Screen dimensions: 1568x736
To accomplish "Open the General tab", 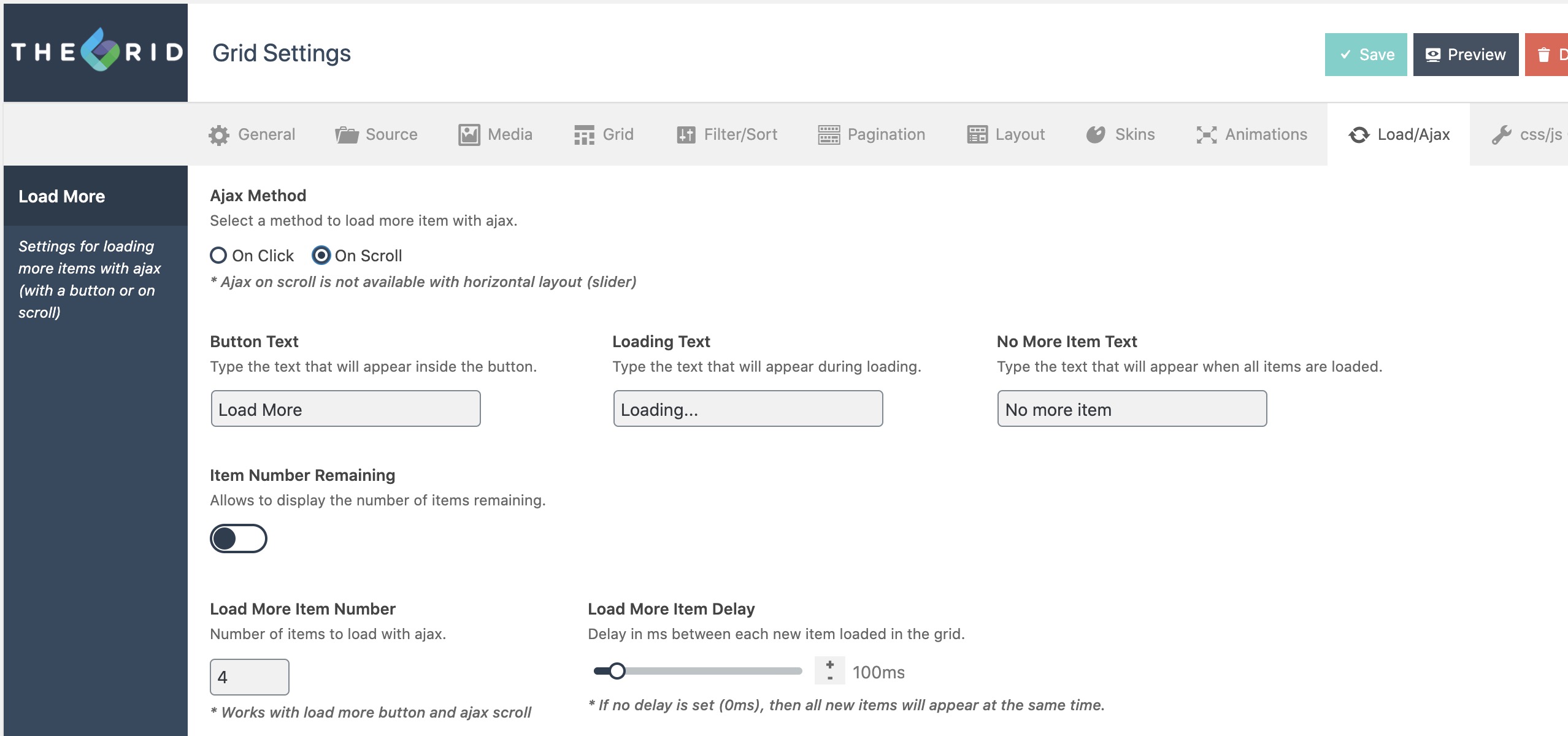I will pyautogui.click(x=252, y=135).
